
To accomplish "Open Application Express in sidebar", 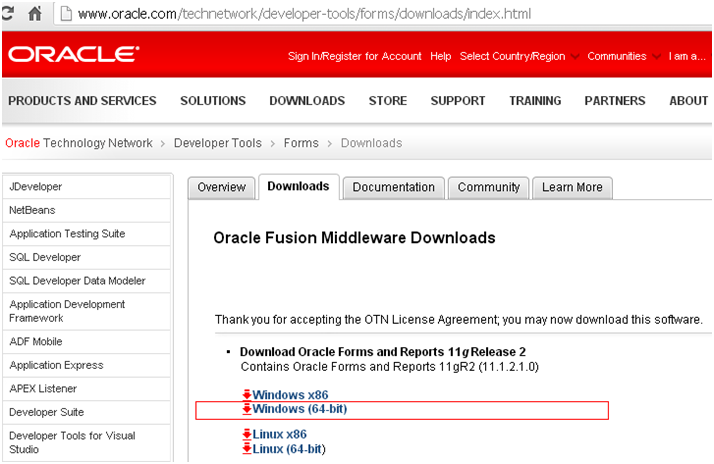I will pyautogui.click(x=87, y=366).
